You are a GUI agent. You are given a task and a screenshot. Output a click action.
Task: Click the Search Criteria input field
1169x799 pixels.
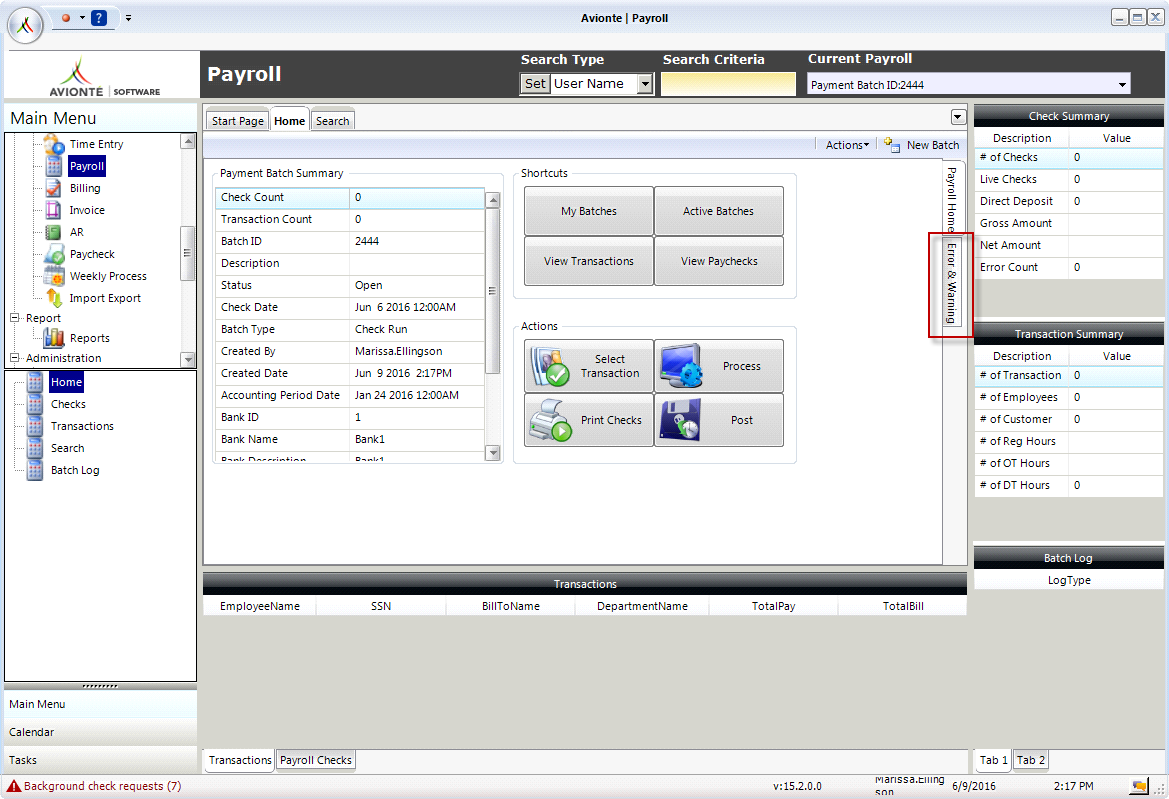(x=728, y=84)
